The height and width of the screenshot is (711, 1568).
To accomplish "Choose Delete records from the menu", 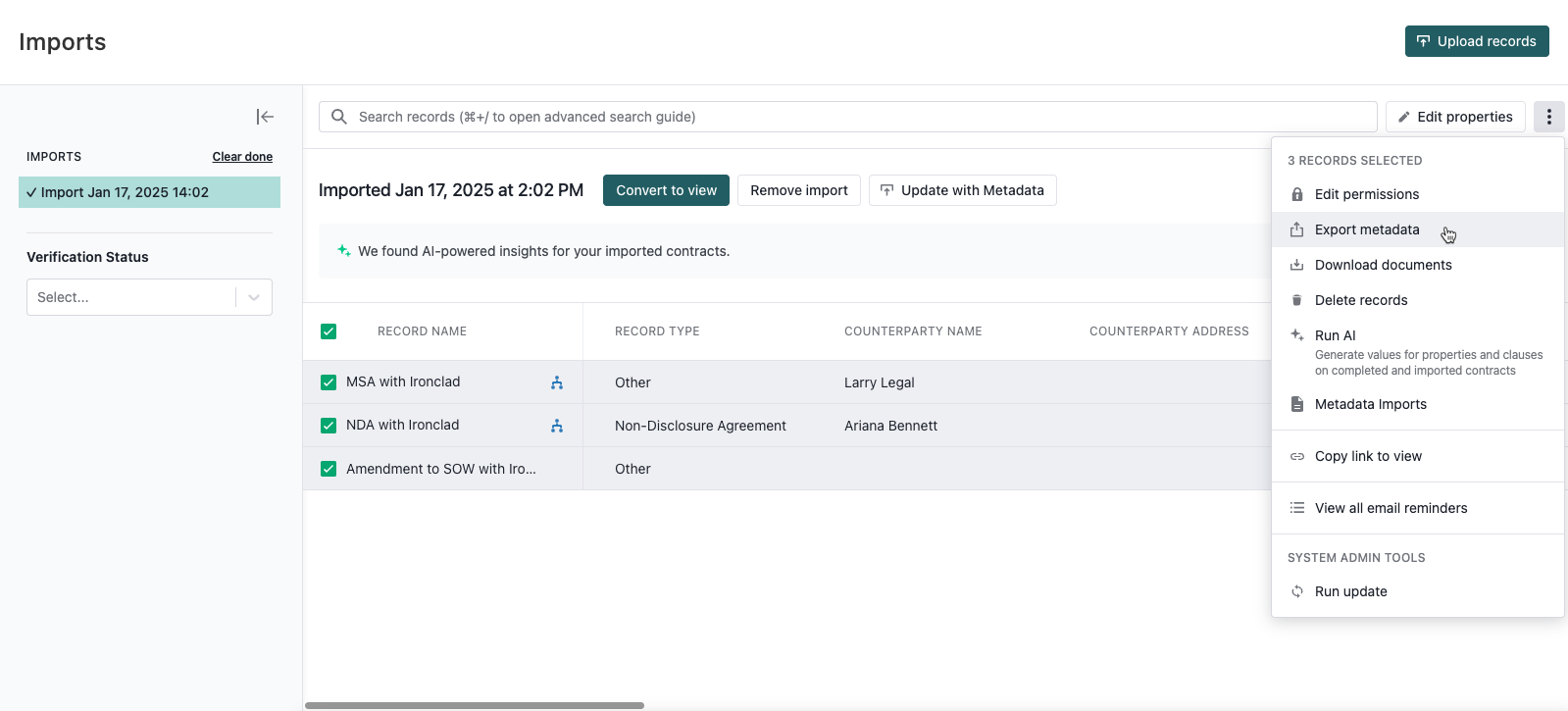I will pos(1418,300).
